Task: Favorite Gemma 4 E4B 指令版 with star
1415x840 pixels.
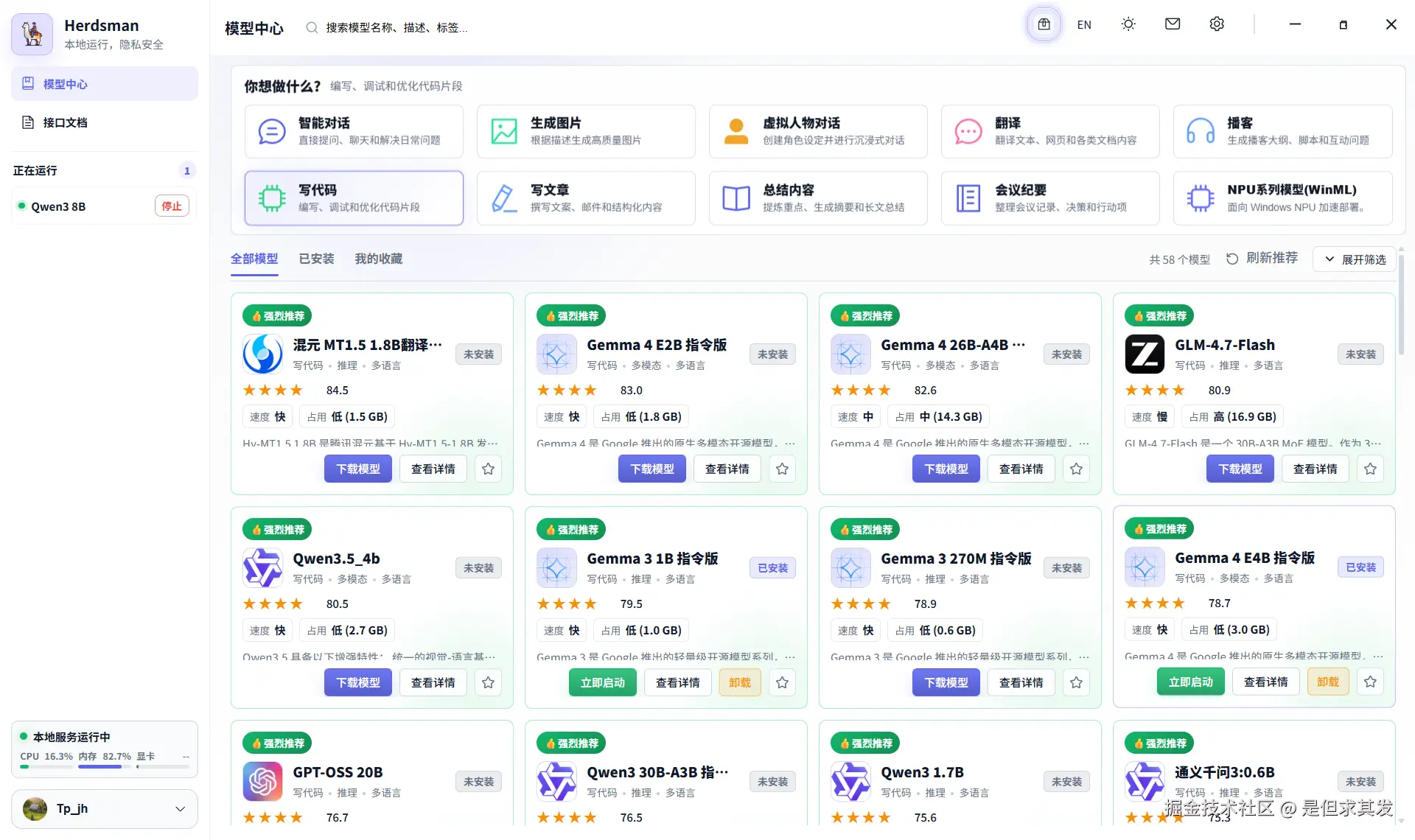Action: pyautogui.click(x=1370, y=682)
